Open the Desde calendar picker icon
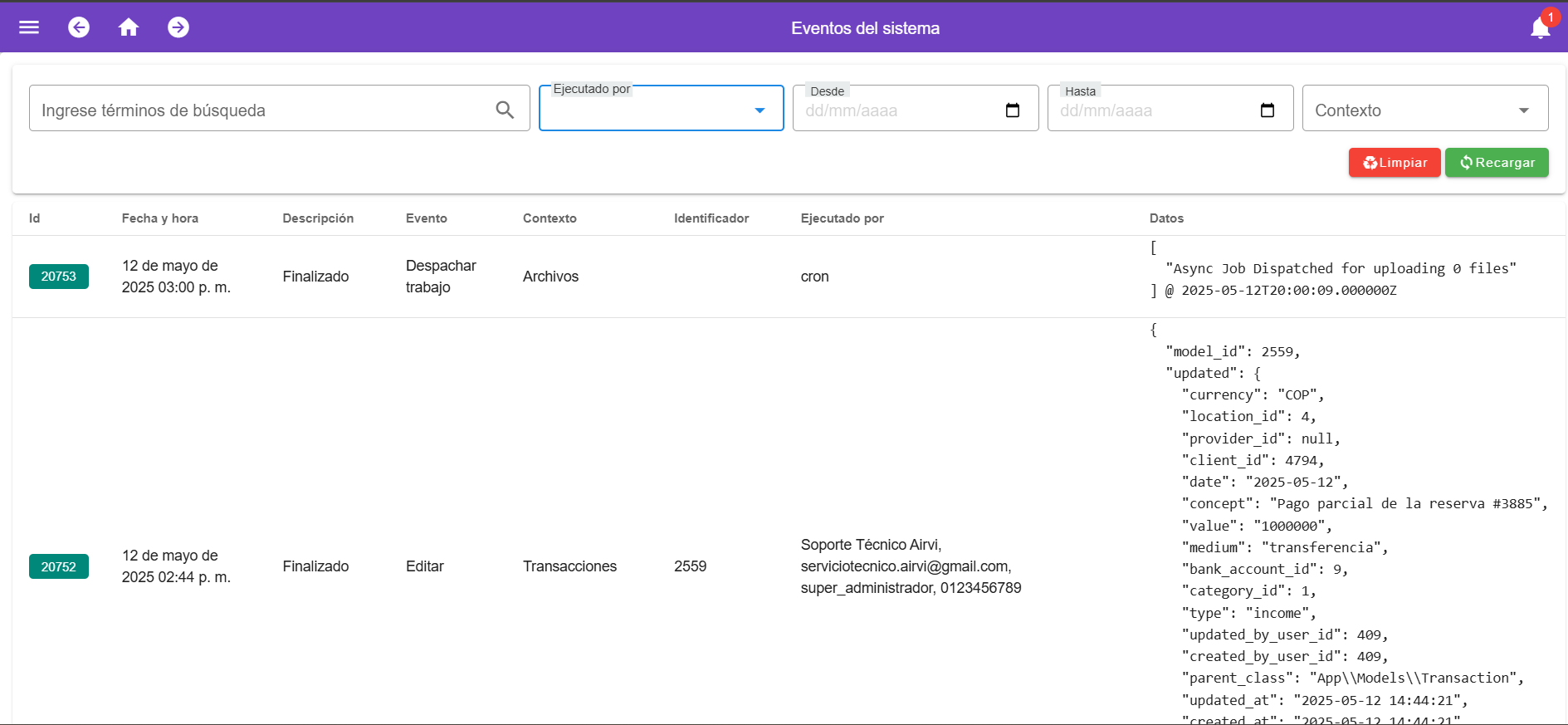1568x725 pixels. click(x=1013, y=110)
